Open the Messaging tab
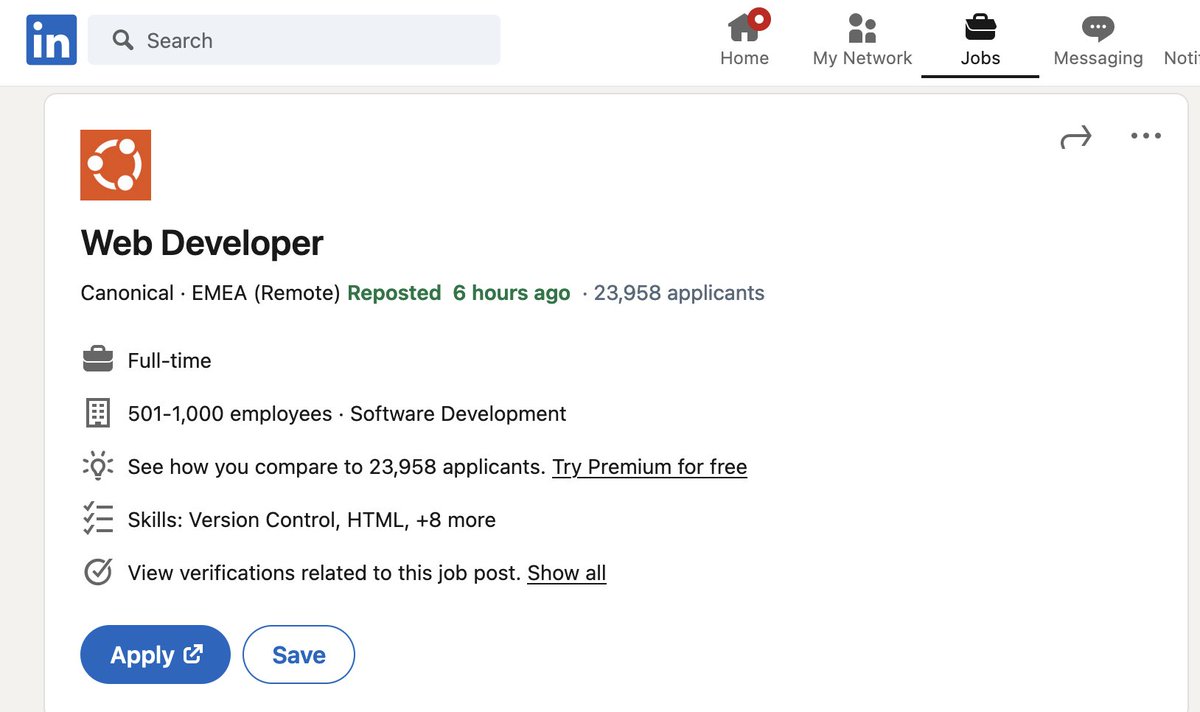 point(1098,40)
